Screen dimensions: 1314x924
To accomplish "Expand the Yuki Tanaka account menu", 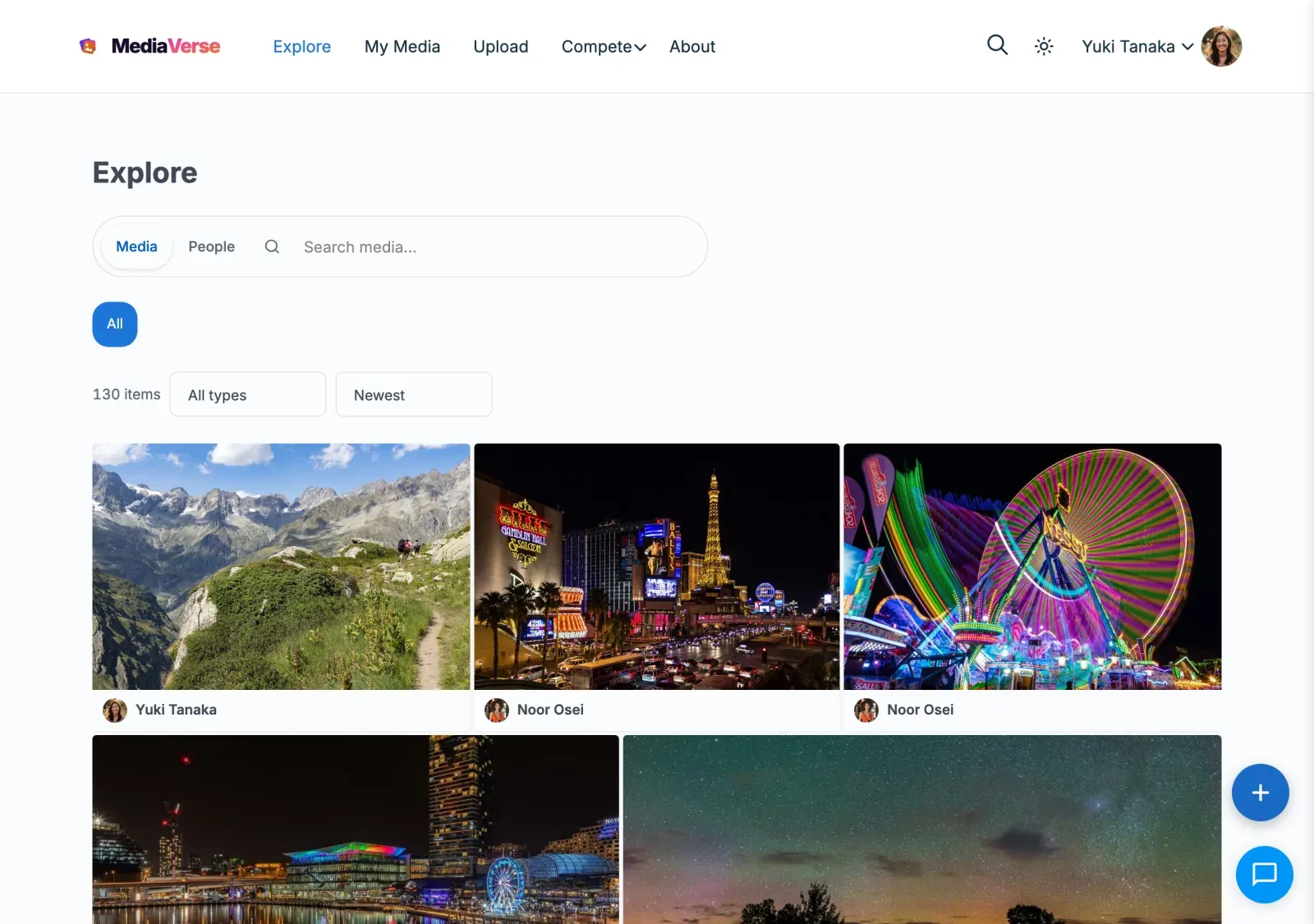I will click(1137, 47).
